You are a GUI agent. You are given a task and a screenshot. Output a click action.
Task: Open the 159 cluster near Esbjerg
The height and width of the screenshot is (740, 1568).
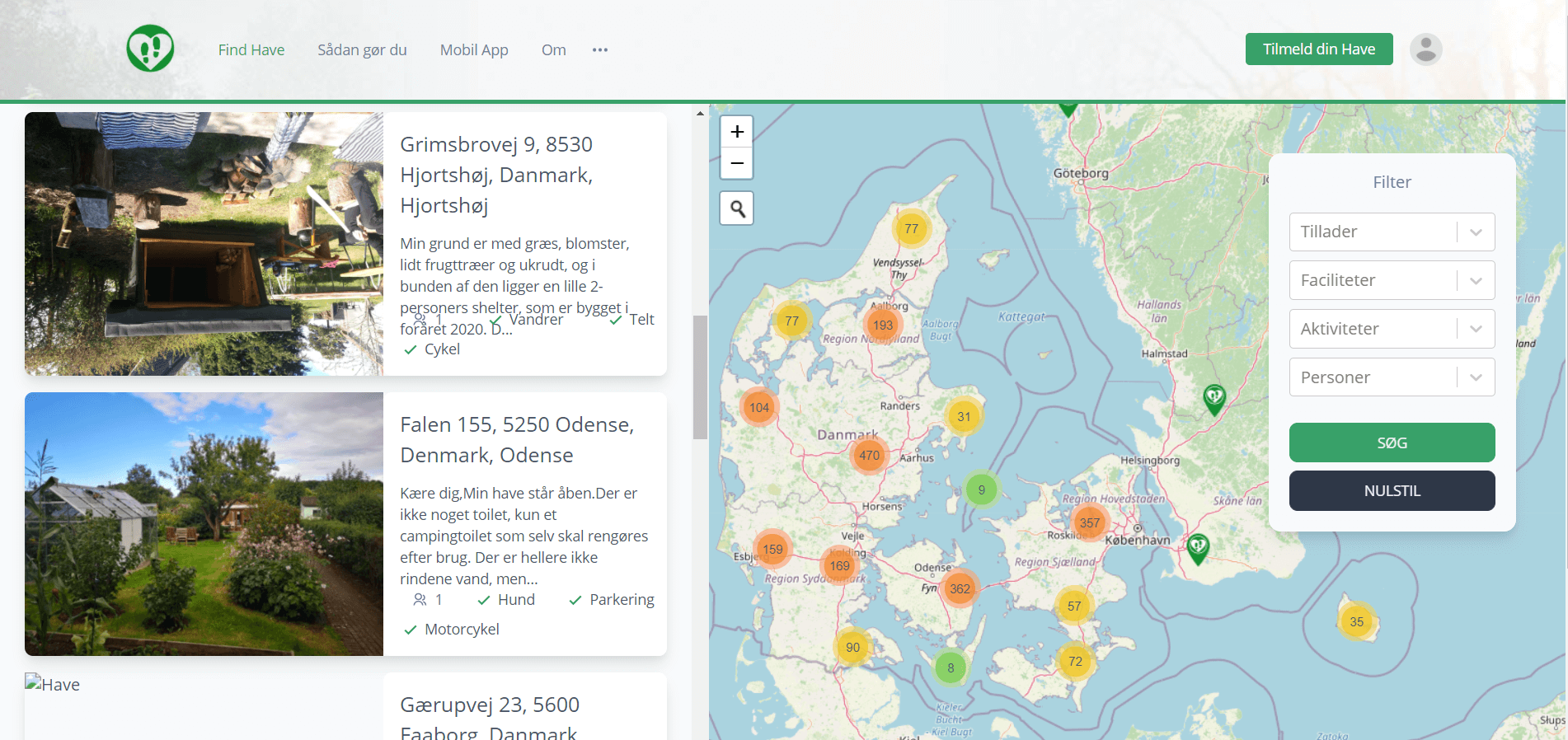[x=772, y=549]
